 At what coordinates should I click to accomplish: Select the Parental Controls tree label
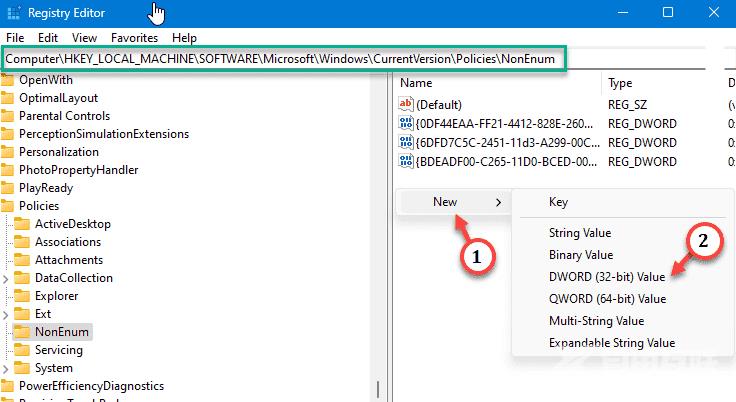point(64,116)
